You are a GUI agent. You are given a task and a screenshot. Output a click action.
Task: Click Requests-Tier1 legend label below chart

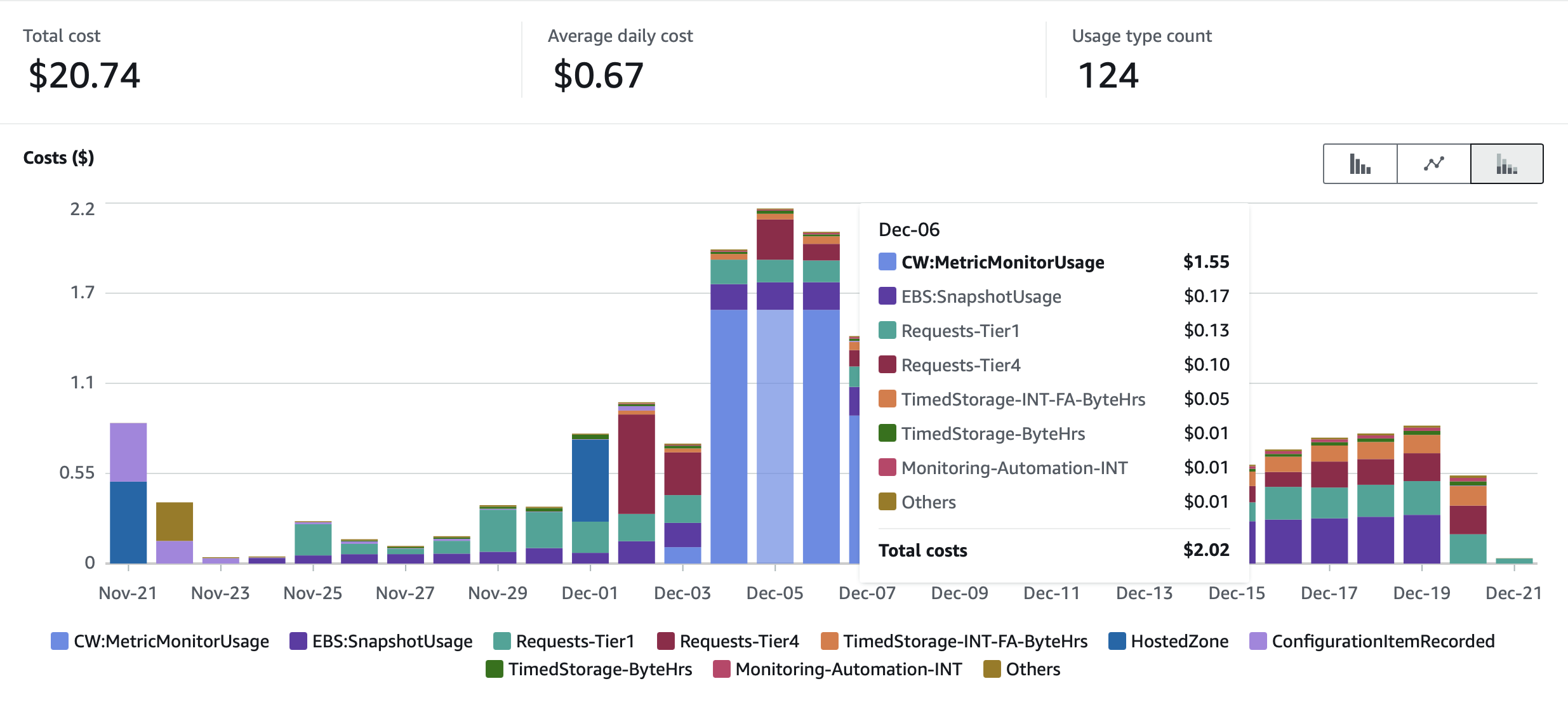pos(575,641)
